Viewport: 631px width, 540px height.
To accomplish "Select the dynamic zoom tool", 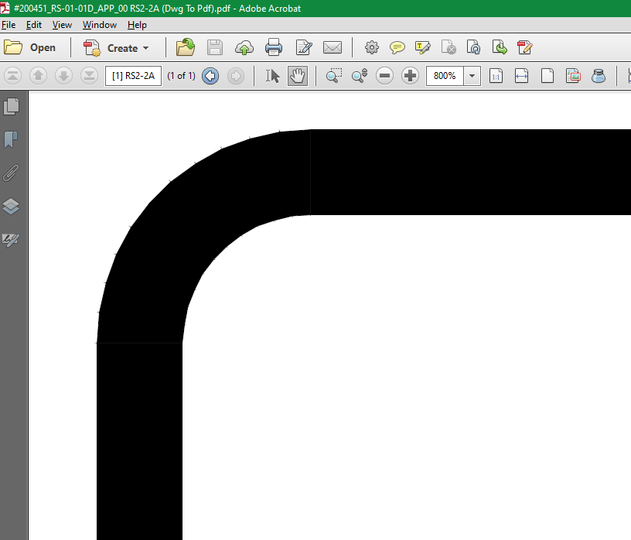I will (359, 76).
